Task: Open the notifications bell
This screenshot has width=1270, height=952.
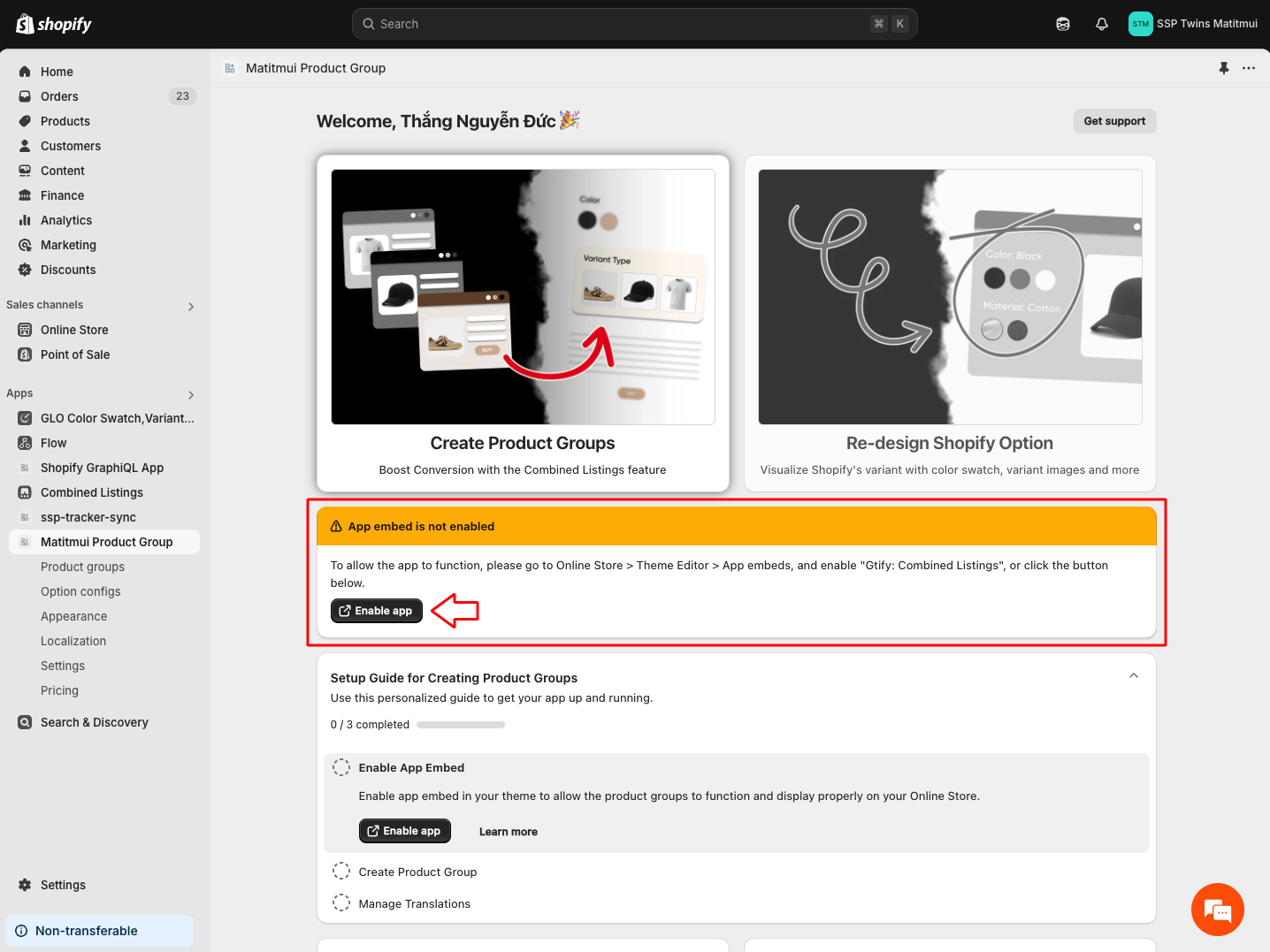Action: click(x=1102, y=24)
